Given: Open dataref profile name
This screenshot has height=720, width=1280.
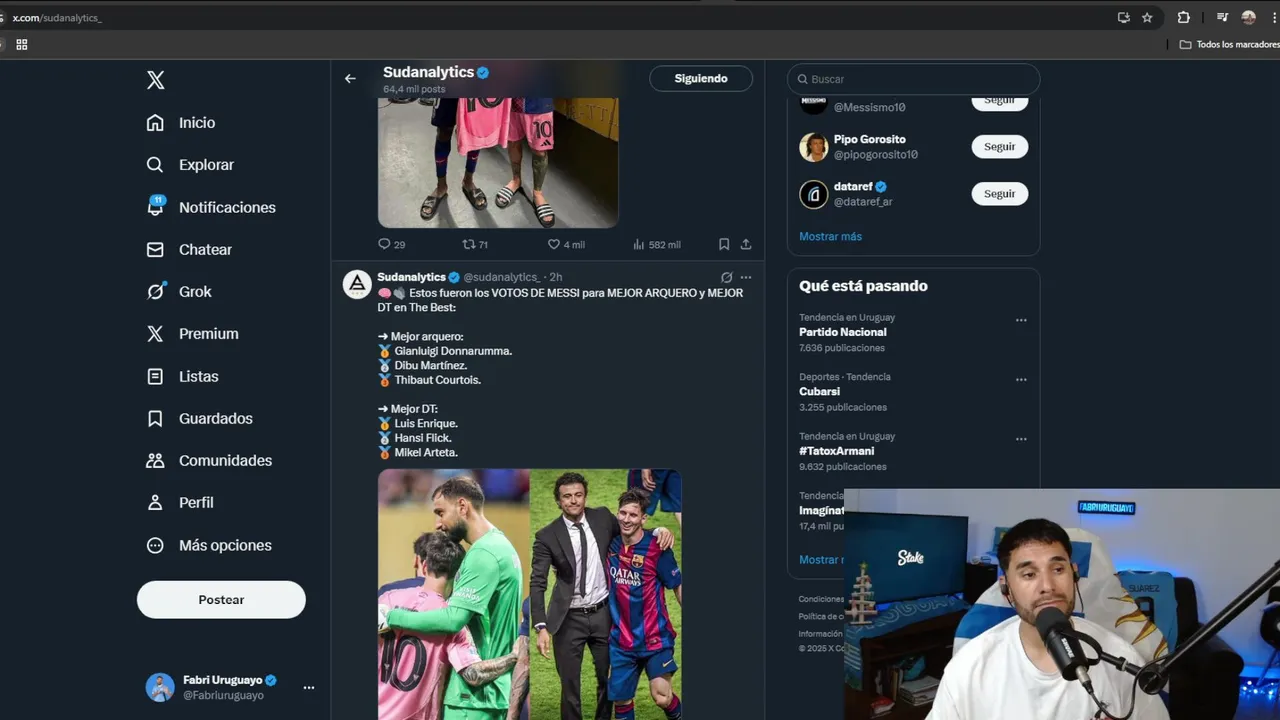Looking at the screenshot, I should [x=853, y=187].
